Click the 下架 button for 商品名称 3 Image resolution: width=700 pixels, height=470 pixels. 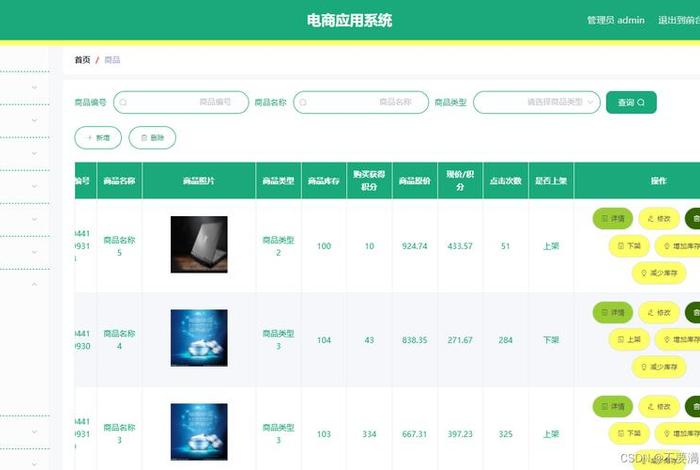(x=629, y=433)
